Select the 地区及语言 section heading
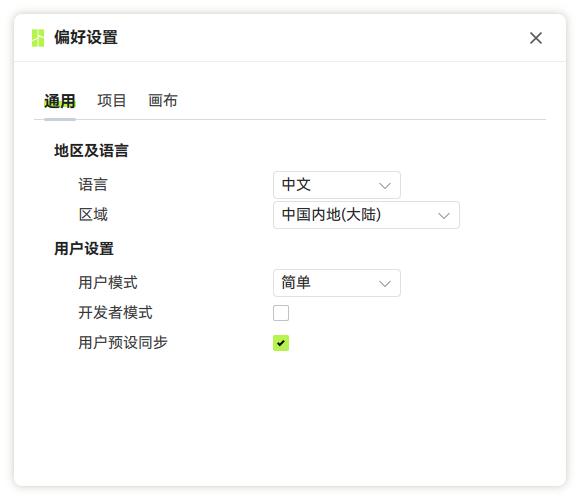This screenshot has height=500, width=580. 91,151
